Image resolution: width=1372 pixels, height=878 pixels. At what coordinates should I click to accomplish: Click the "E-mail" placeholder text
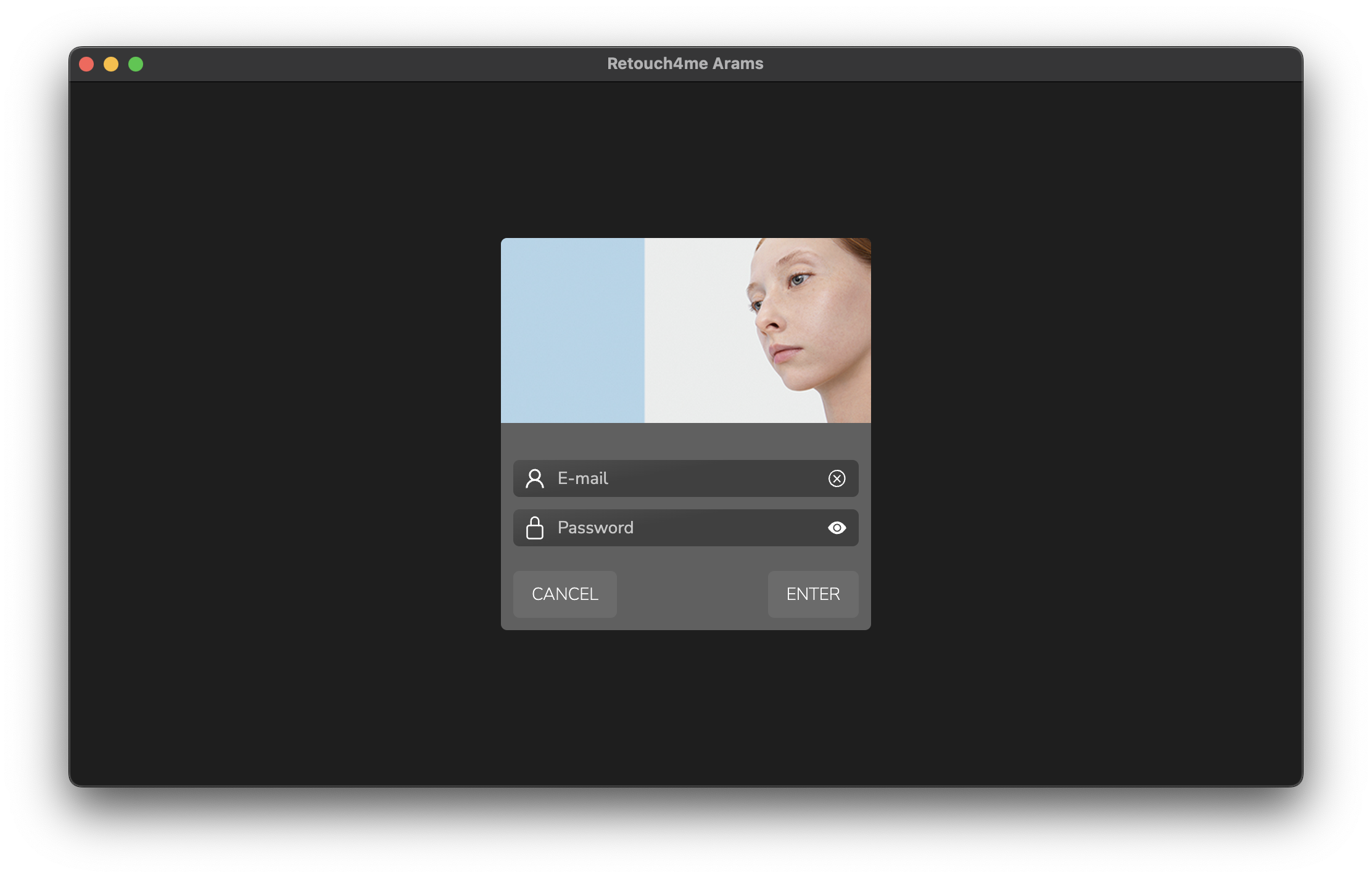coord(582,478)
